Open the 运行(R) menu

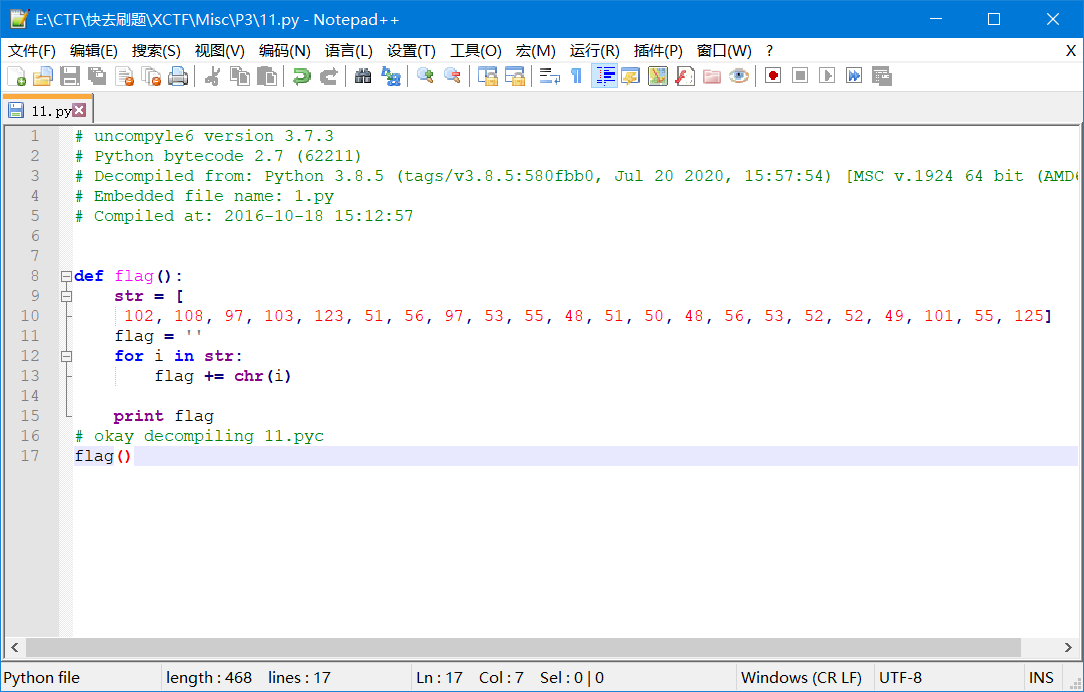(595, 50)
